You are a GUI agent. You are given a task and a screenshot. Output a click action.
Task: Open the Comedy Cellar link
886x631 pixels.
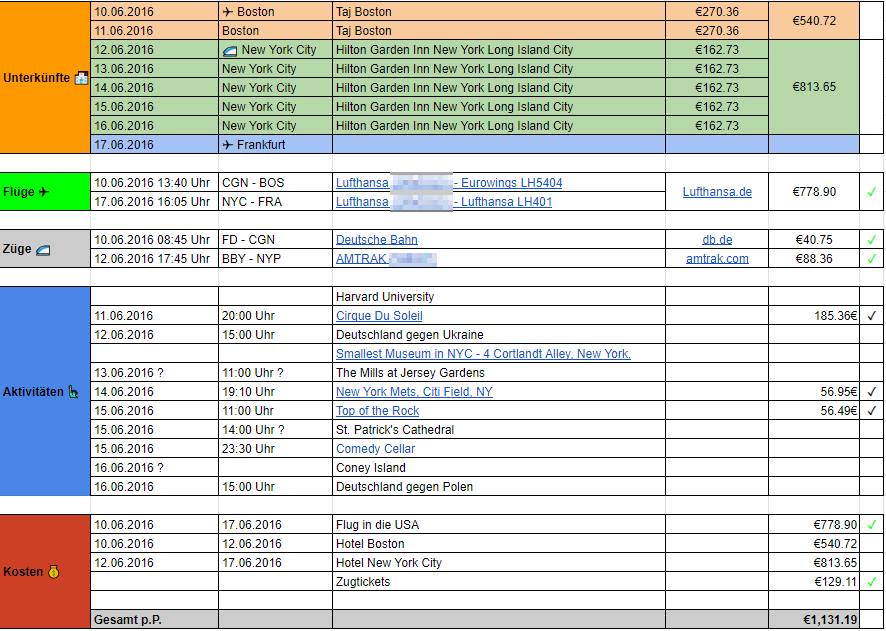click(375, 449)
